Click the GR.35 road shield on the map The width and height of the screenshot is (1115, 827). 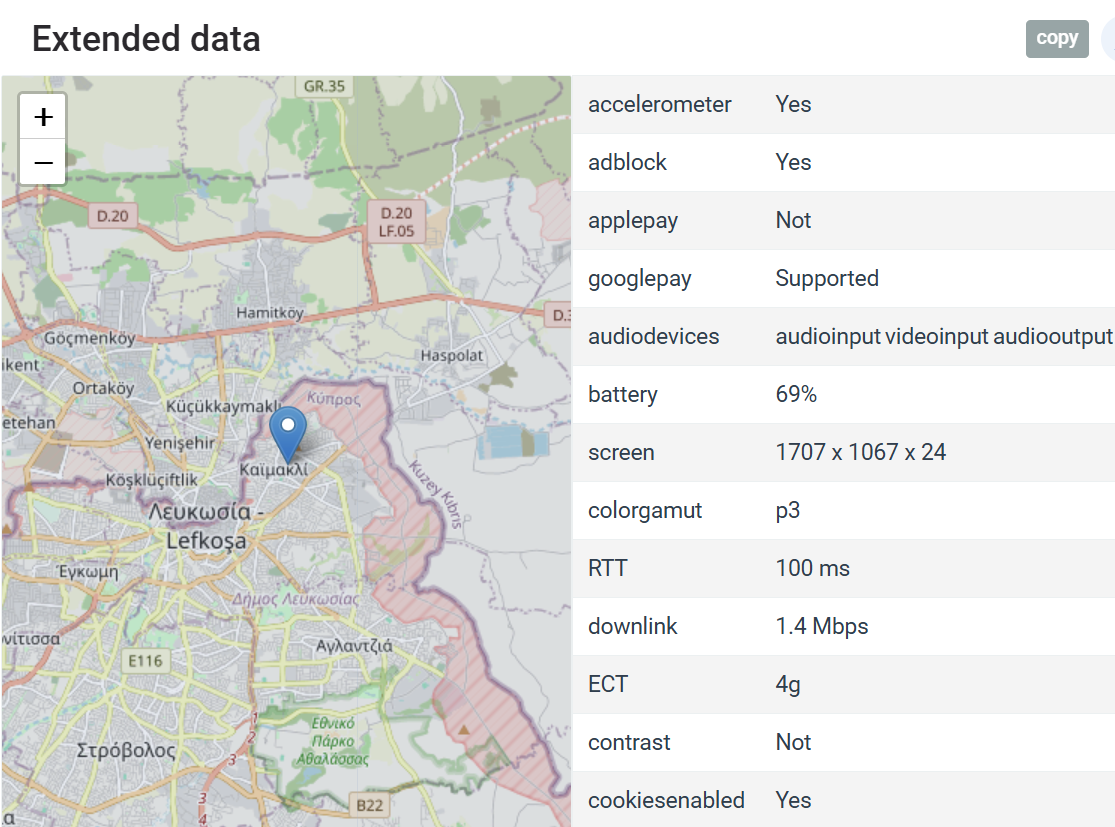[325, 86]
